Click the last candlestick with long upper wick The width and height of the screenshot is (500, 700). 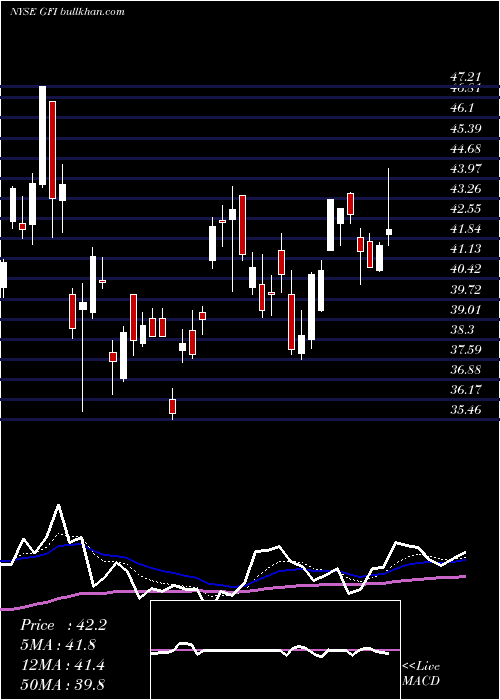(x=389, y=232)
